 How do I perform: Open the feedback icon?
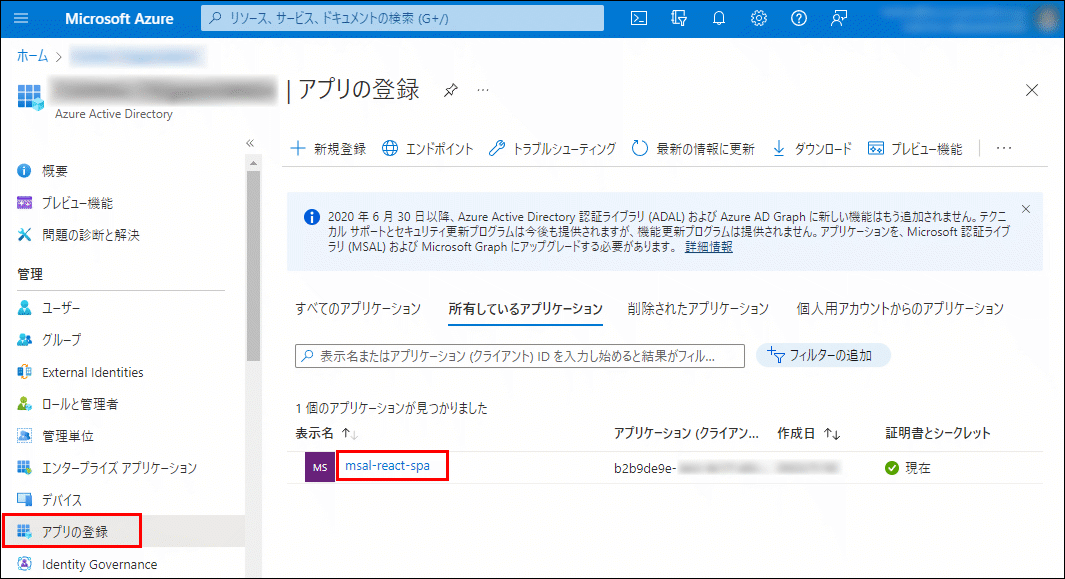pyautogui.click(x=839, y=18)
